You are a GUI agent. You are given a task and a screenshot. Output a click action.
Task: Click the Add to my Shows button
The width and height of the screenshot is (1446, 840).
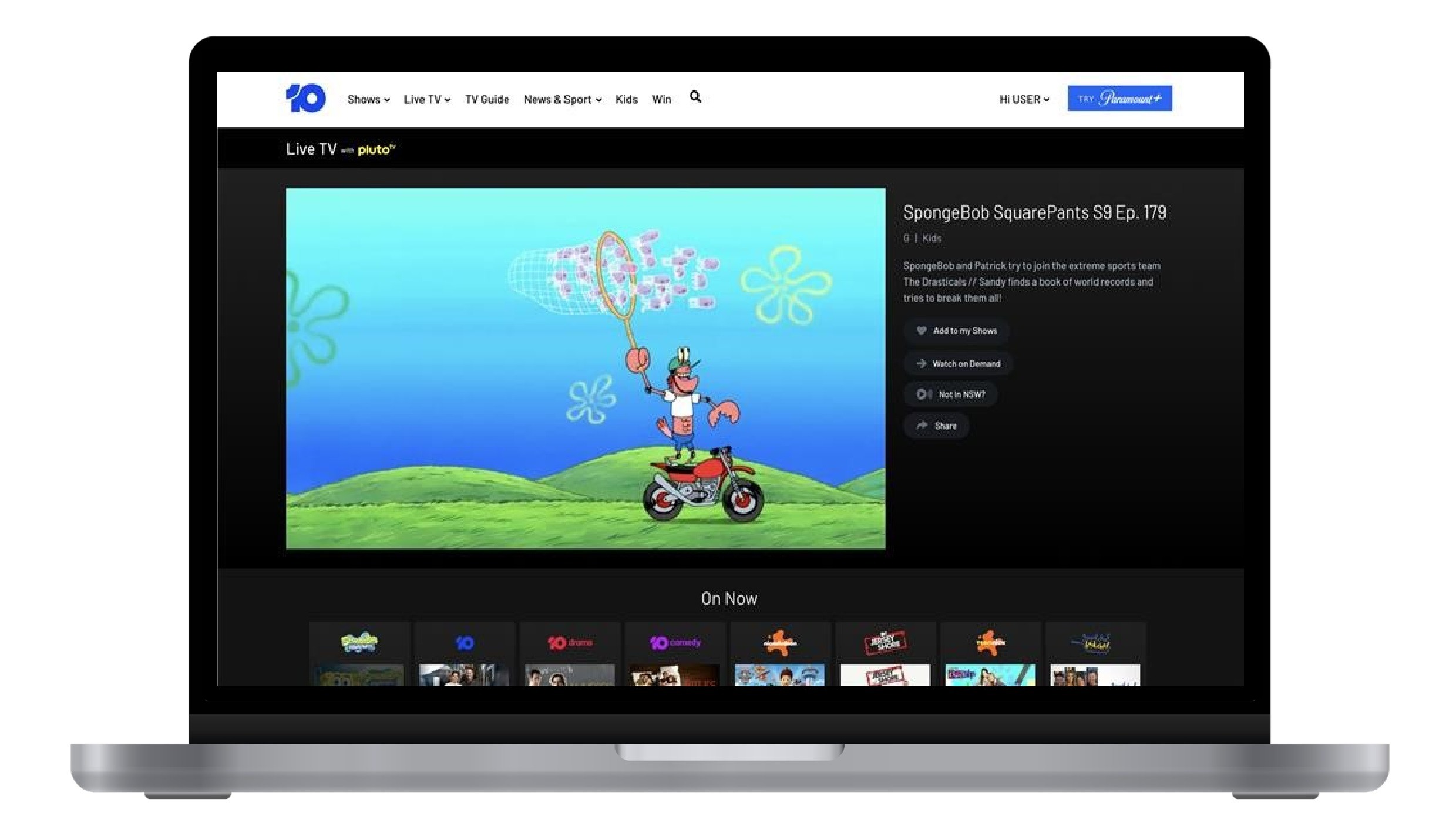click(956, 330)
